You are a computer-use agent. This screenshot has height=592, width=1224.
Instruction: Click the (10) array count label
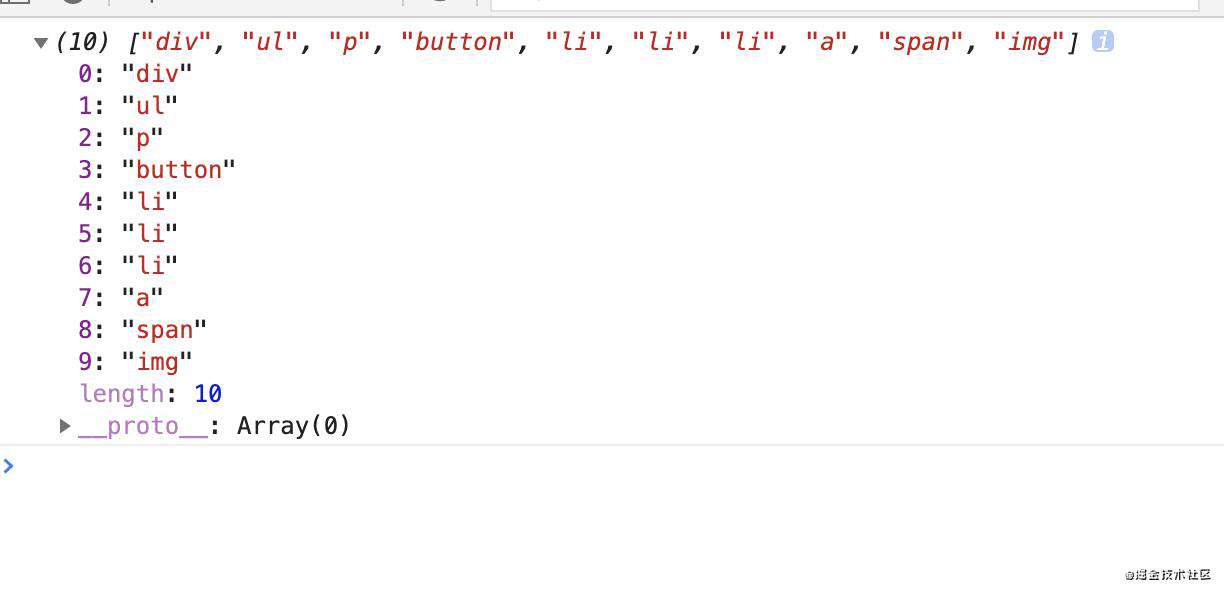[83, 42]
